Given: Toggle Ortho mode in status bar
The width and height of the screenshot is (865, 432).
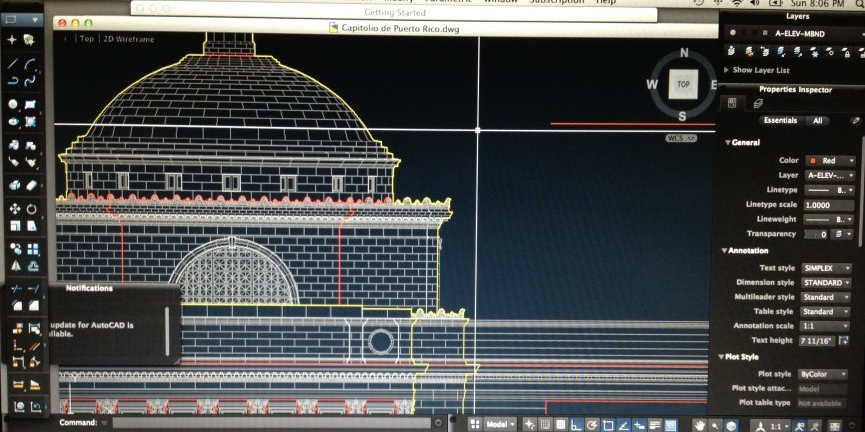Looking at the screenshot, I should [x=576, y=425].
